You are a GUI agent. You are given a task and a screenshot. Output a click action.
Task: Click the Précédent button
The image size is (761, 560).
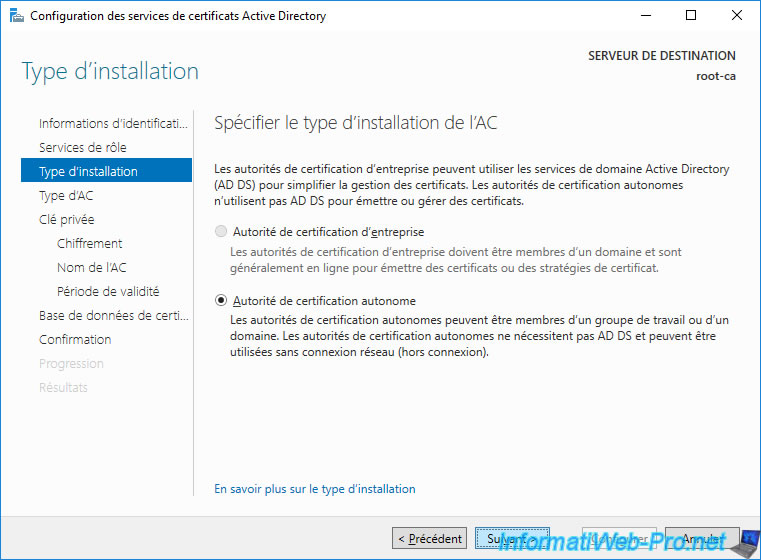pos(429,538)
